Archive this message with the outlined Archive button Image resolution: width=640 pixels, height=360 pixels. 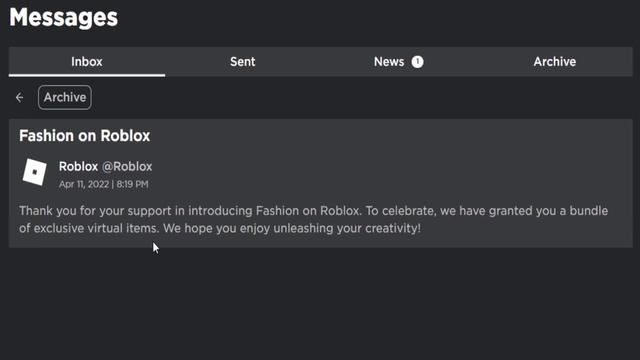click(65, 98)
